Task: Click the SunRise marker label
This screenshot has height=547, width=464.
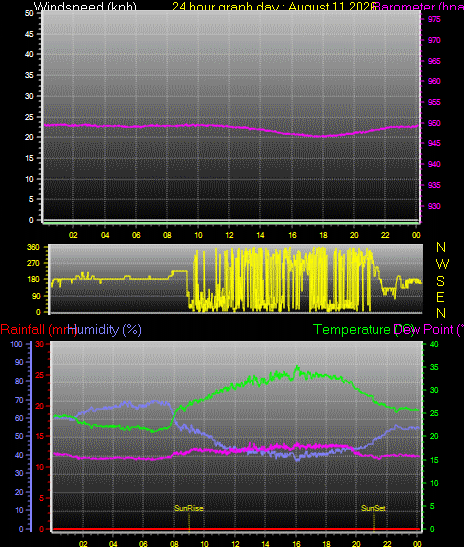Action: pos(189,508)
